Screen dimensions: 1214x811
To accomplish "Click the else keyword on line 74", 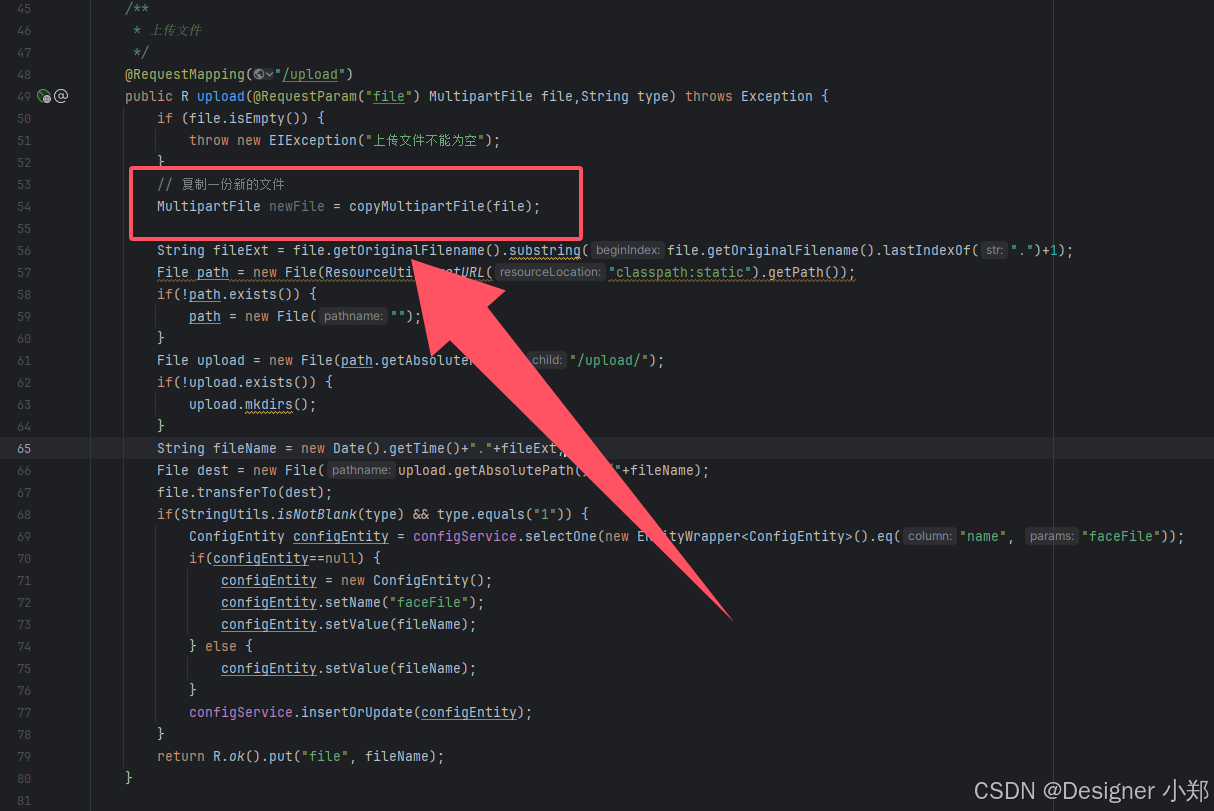I will (221, 646).
